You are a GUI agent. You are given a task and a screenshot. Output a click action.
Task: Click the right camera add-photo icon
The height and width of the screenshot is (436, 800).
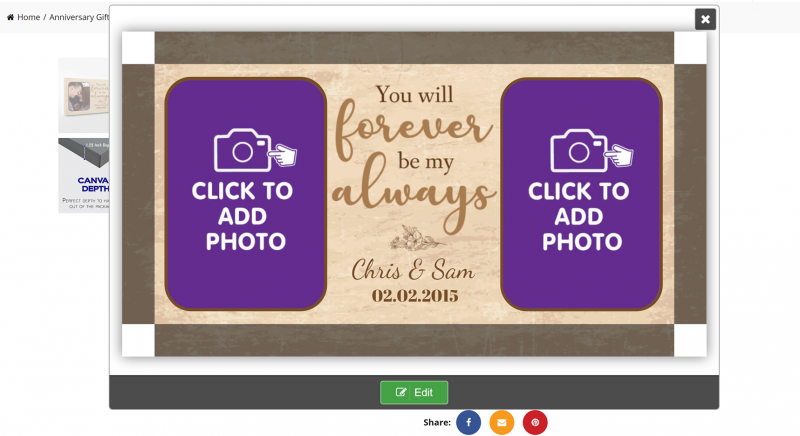tap(591, 150)
